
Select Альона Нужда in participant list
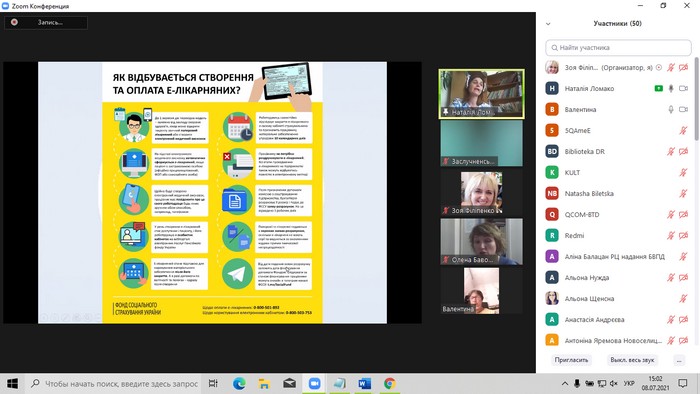click(616, 278)
